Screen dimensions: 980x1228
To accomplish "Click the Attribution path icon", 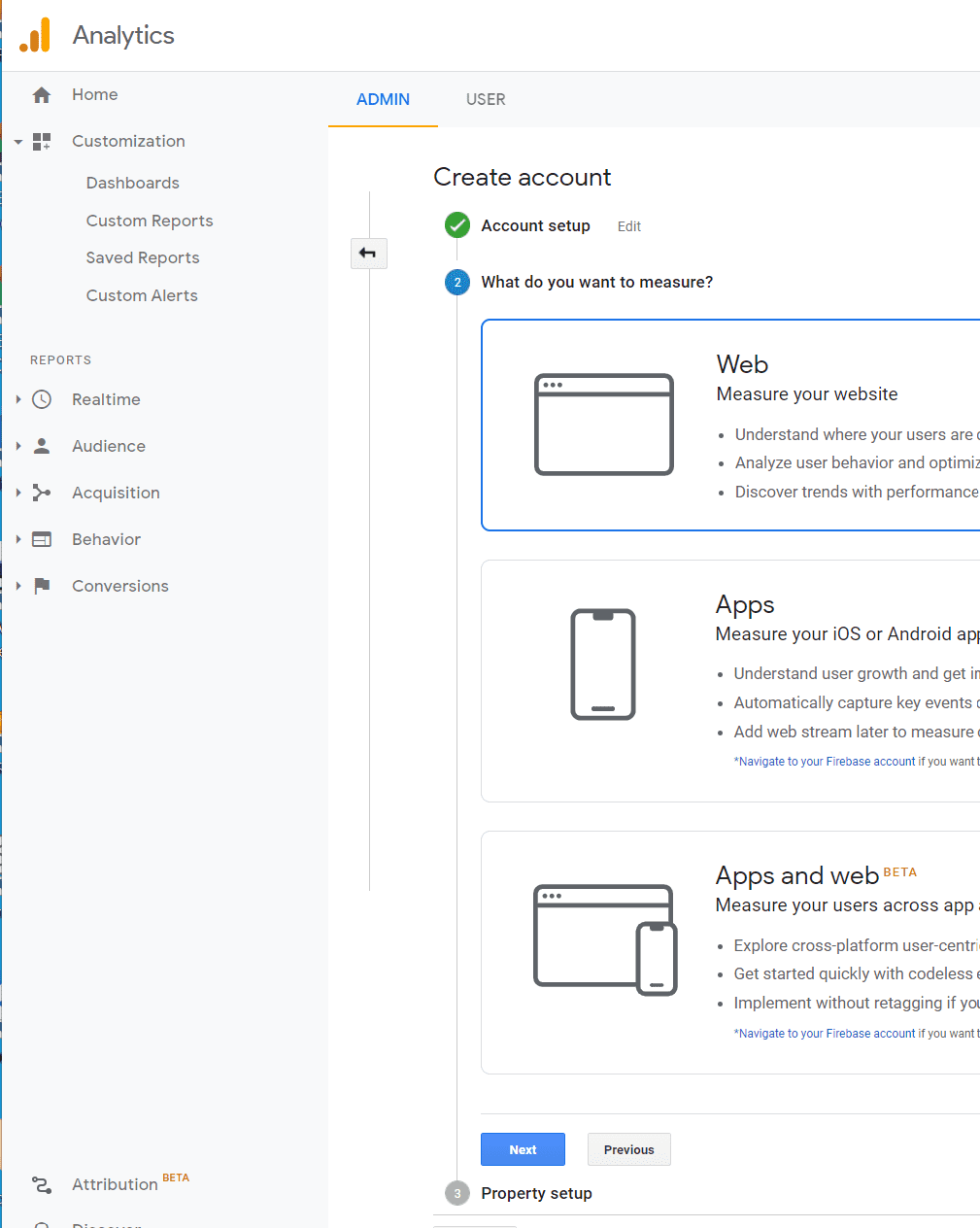I will point(42,1184).
